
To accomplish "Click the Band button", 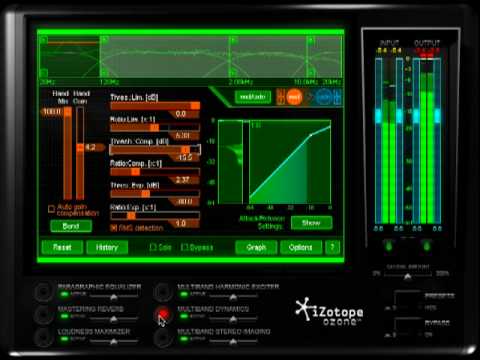I will pyautogui.click(x=71, y=226).
